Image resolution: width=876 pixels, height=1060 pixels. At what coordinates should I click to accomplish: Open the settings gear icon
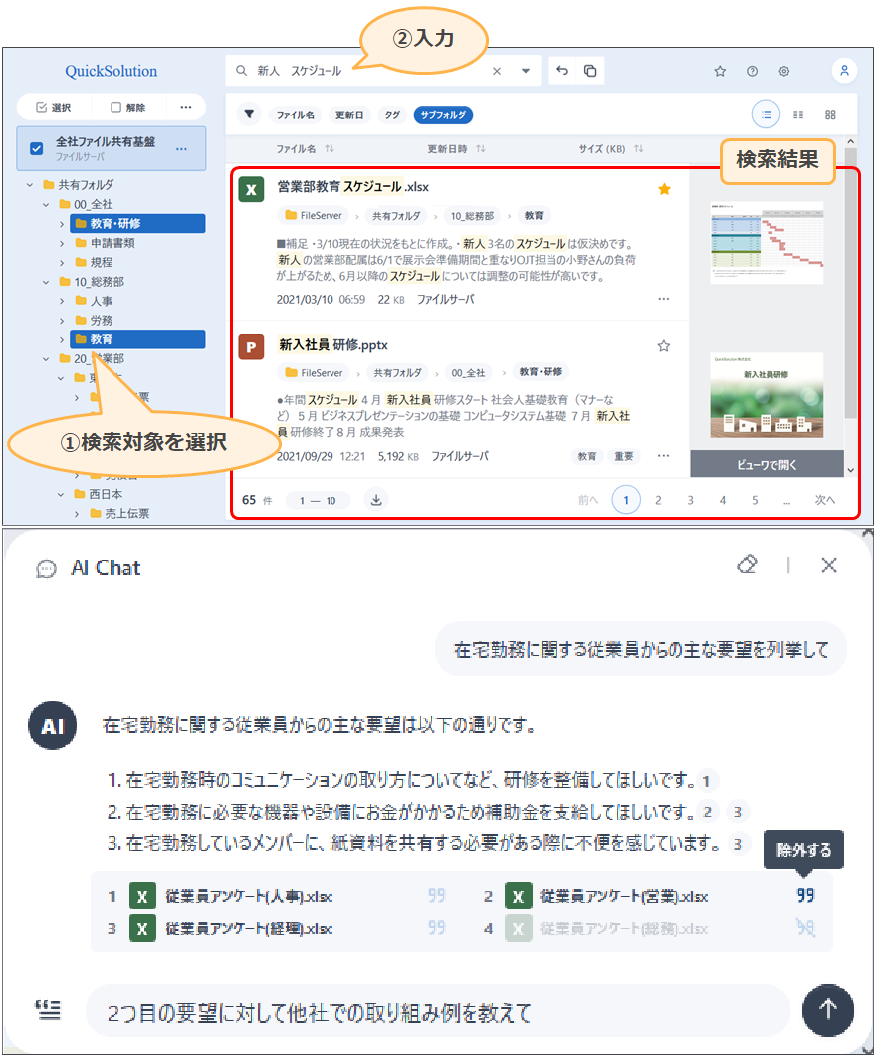(783, 71)
